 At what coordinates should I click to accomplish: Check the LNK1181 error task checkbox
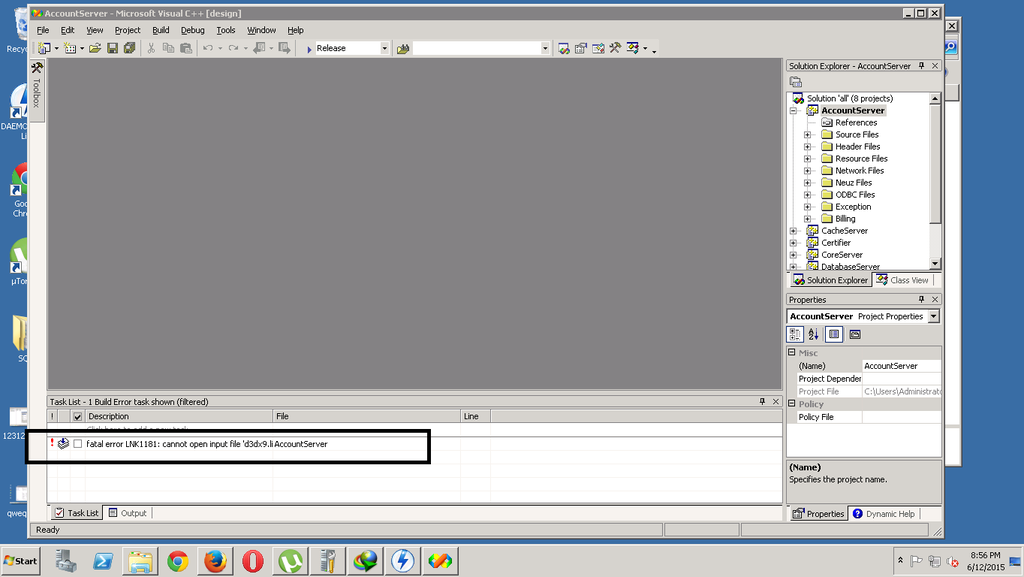(78, 444)
